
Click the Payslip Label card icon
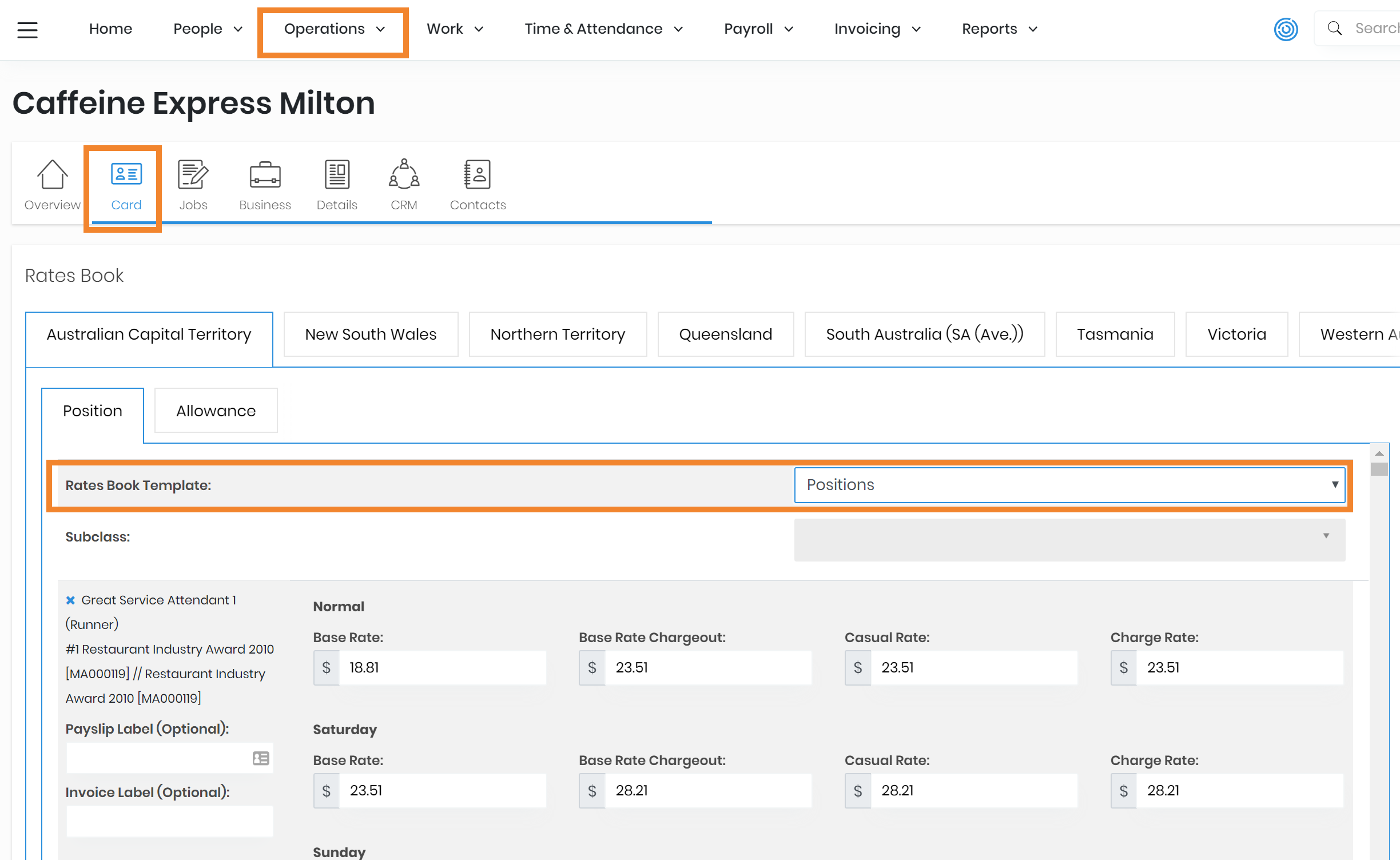coord(261,758)
